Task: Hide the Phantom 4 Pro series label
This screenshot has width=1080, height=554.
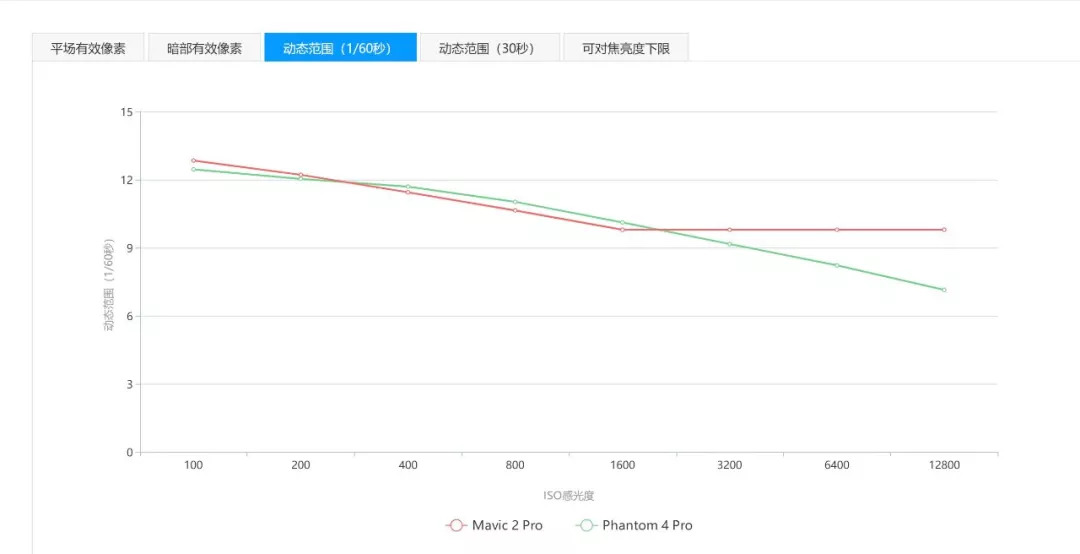Action: pos(647,525)
